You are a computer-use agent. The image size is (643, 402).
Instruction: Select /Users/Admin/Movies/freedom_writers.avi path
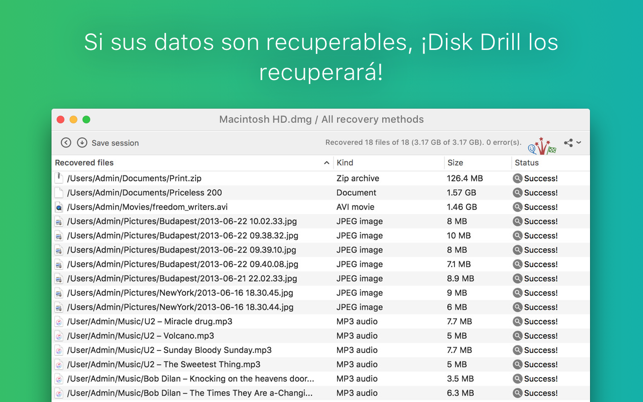tap(147, 207)
